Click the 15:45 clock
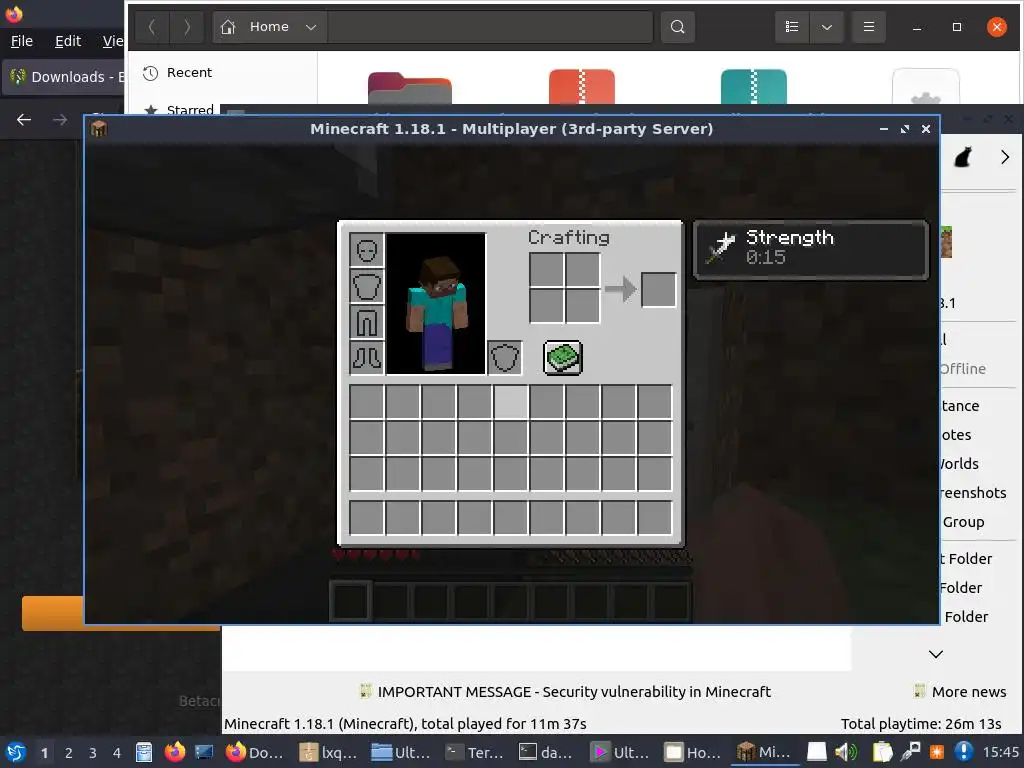 (x=1001, y=753)
